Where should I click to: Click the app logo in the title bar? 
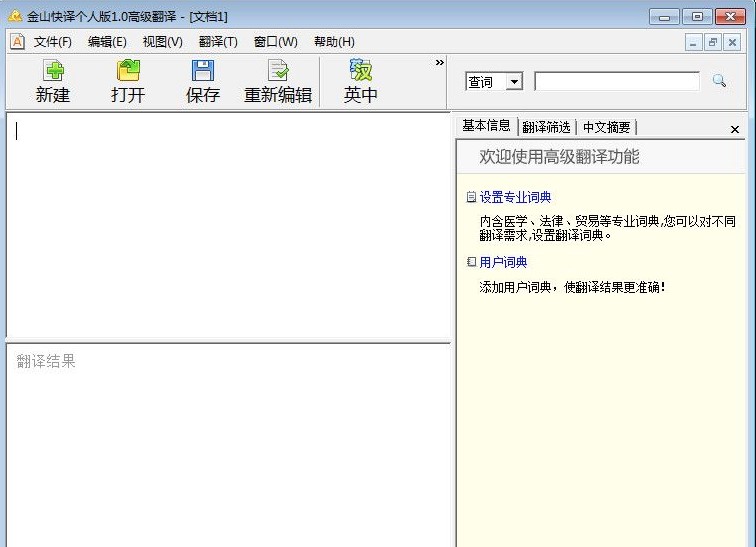[x=15, y=16]
